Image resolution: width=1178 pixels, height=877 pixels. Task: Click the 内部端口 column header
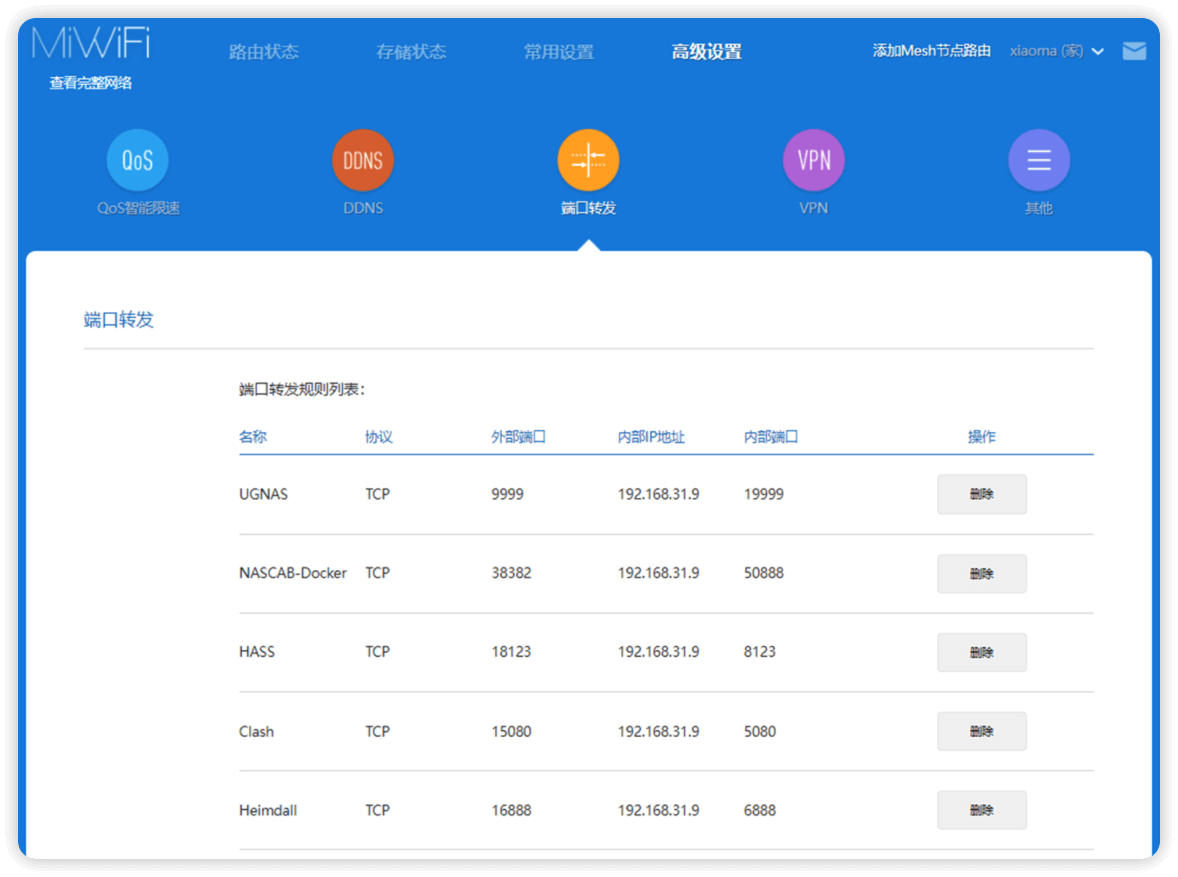pyautogui.click(x=771, y=437)
